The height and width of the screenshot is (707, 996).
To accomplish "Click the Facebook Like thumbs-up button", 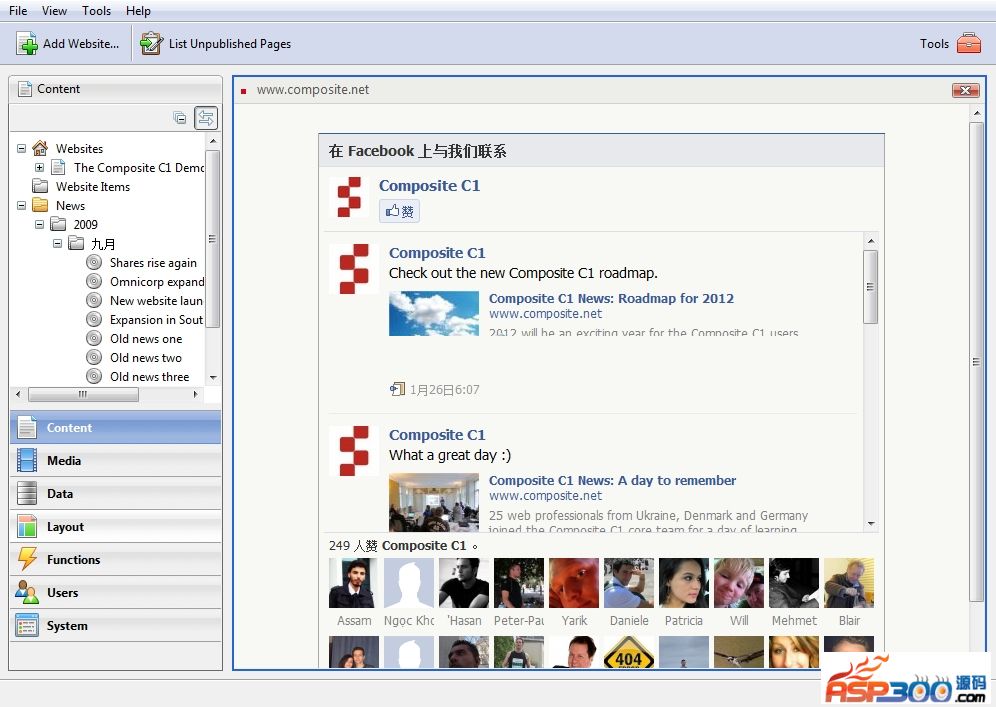I will (x=400, y=211).
